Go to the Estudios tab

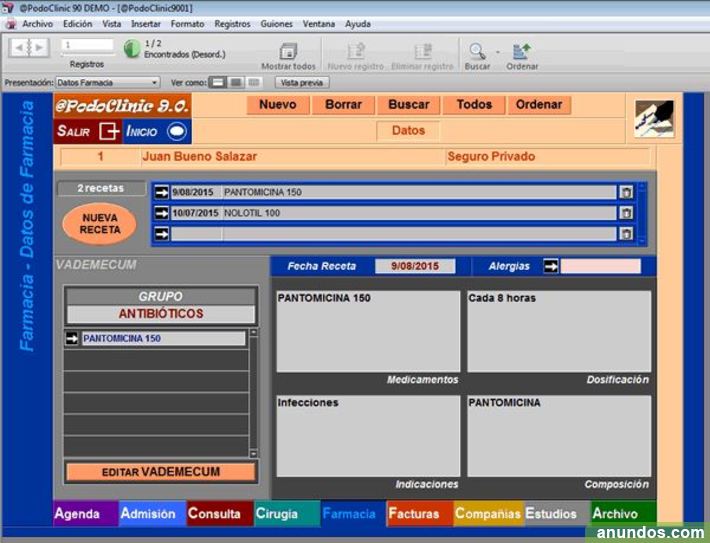(557, 514)
